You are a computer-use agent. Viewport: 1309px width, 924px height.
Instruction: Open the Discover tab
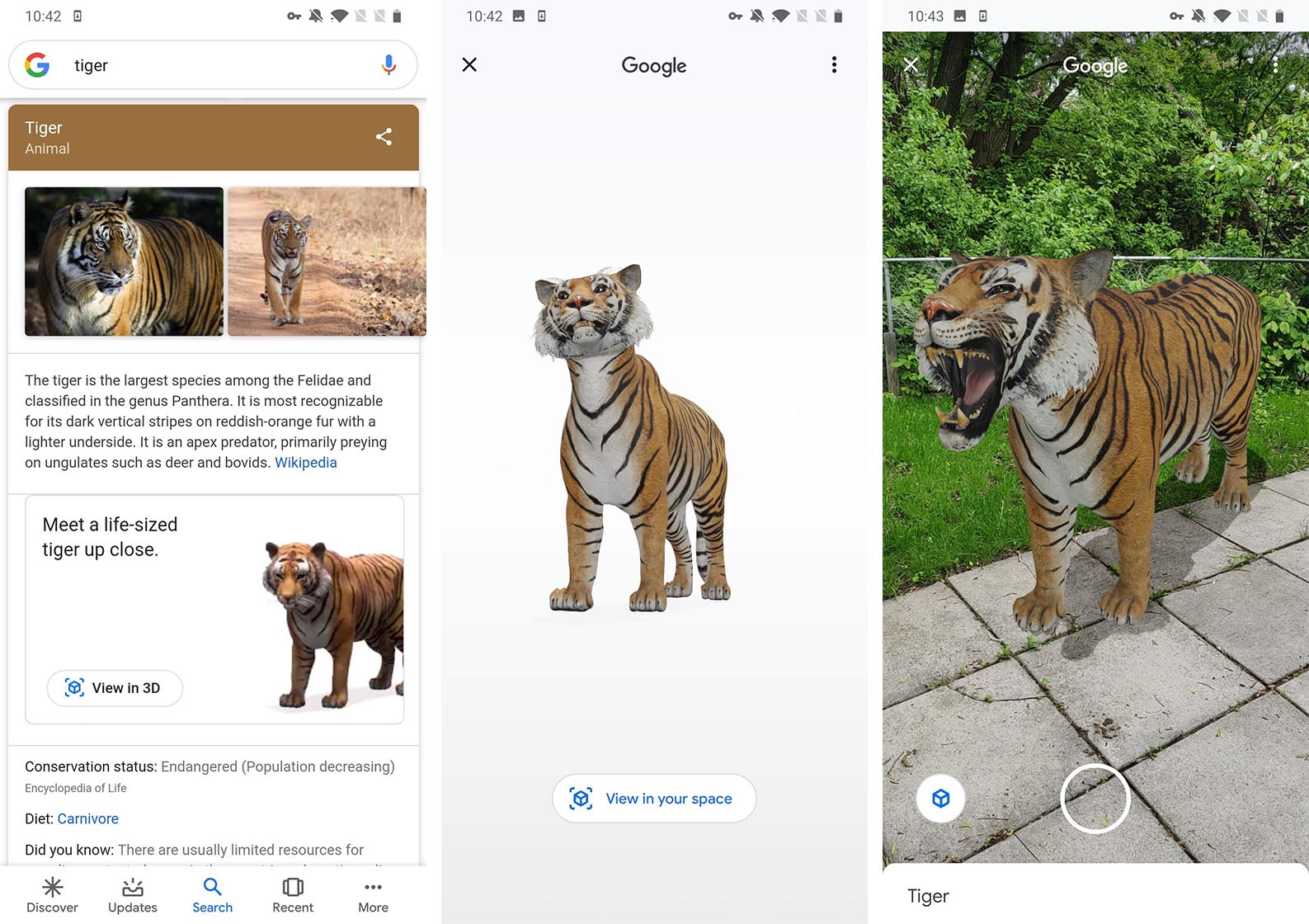coord(52,896)
